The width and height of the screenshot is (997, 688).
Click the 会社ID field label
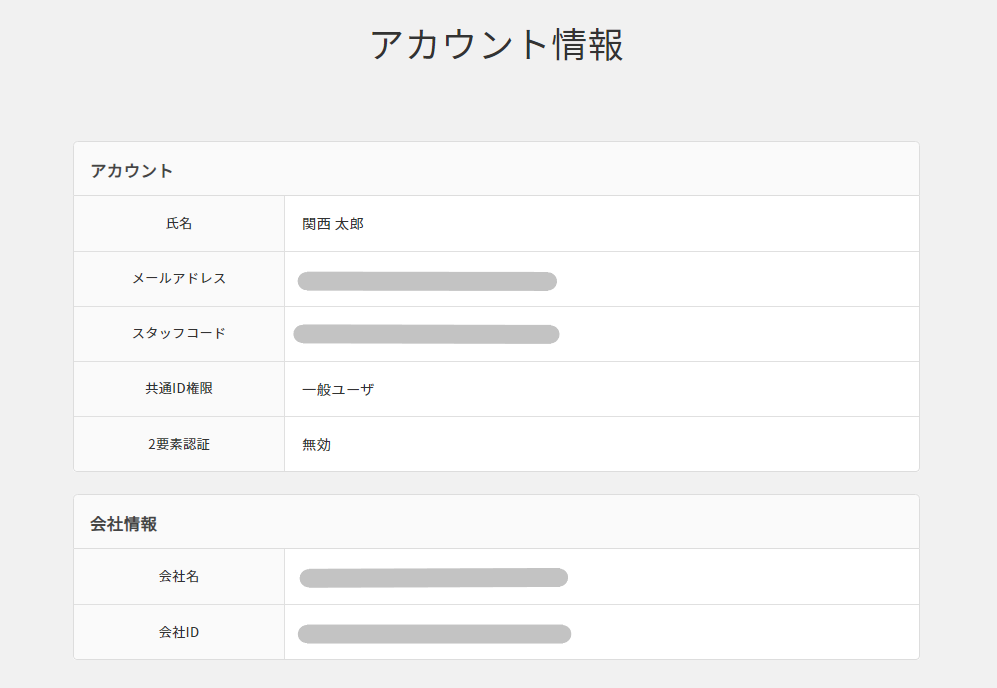coord(179,632)
